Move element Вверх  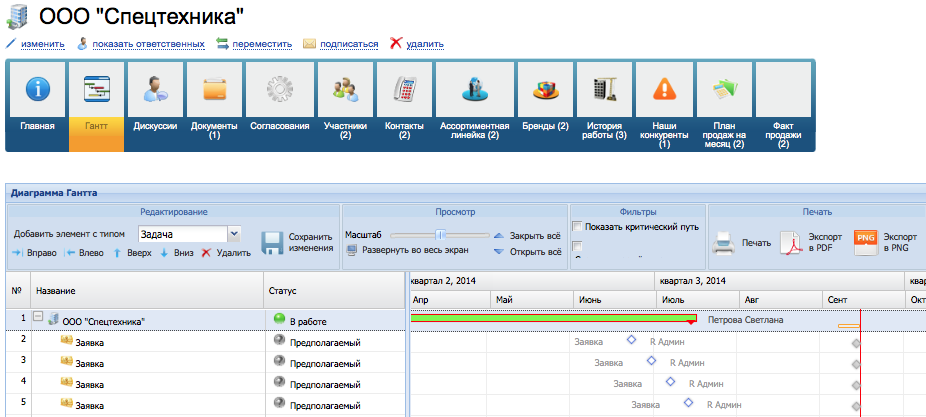132,253
